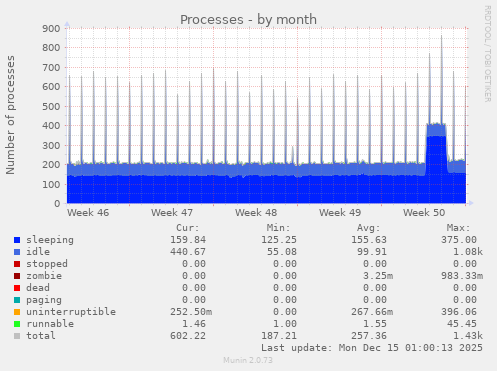Click zombie average value 3.25m
The height and width of the screenshot is (371, 497).
[x=378, y=276]
